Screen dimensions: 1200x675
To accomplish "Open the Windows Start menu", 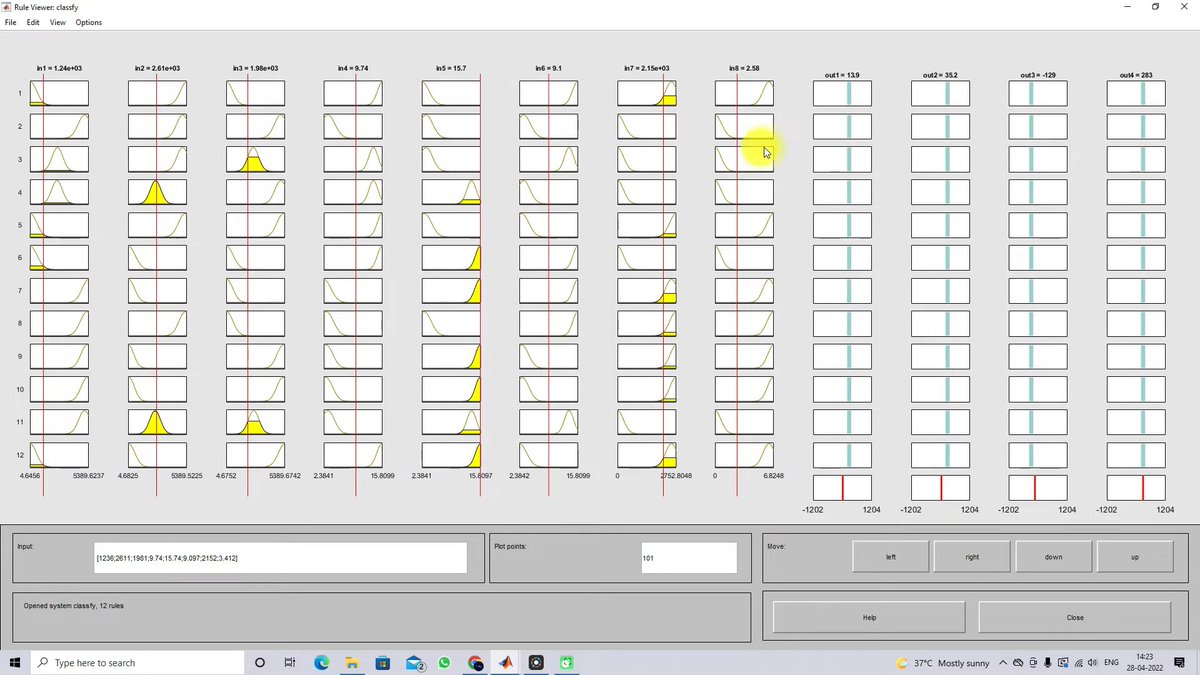I will coord(15,663).
